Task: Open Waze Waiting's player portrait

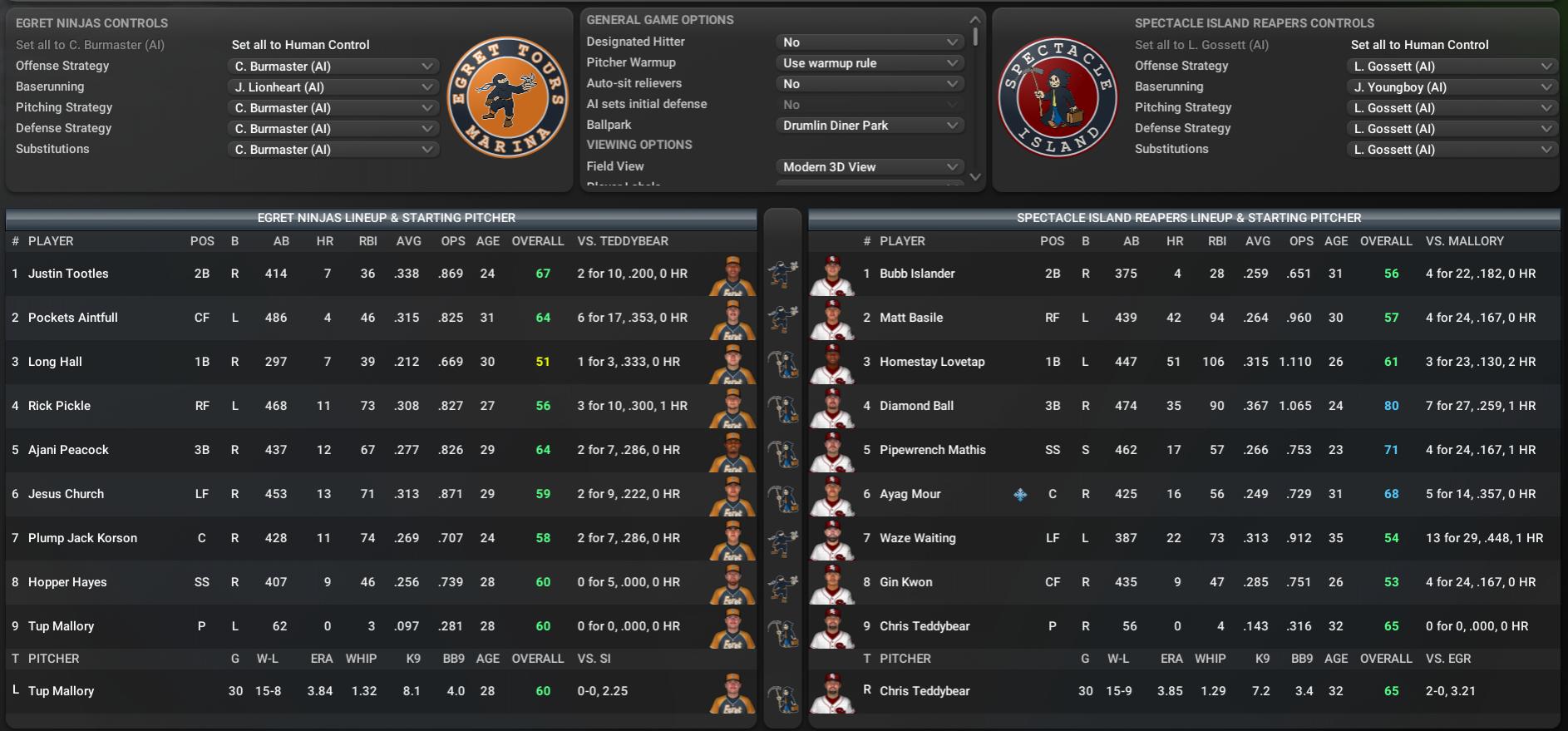Action: point(832,539)
